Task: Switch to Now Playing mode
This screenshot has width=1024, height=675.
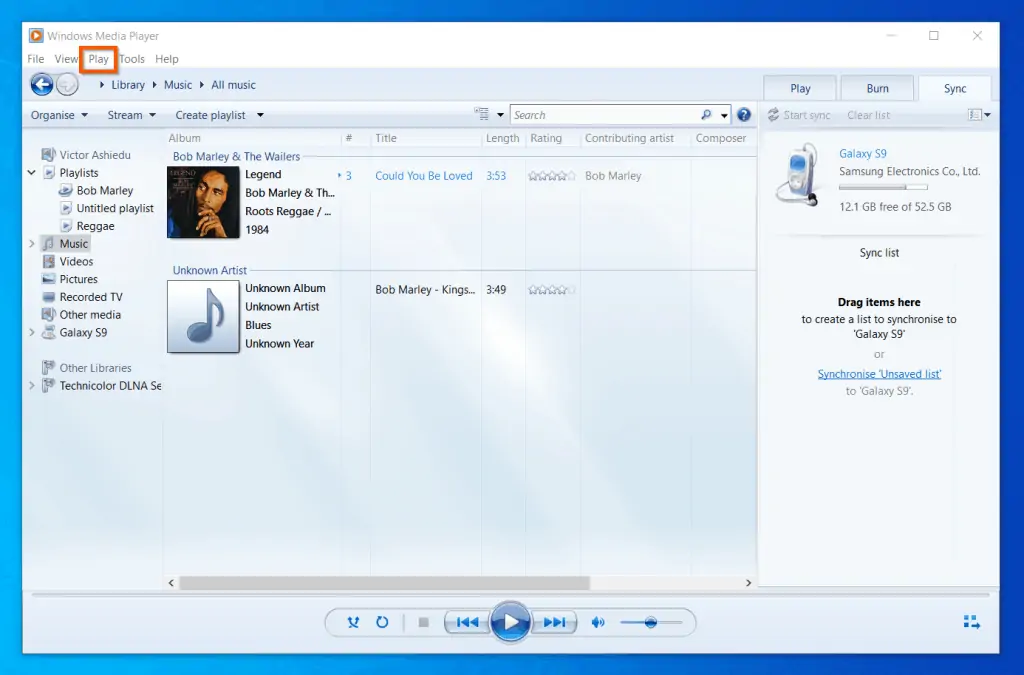Action: [971, 621]
